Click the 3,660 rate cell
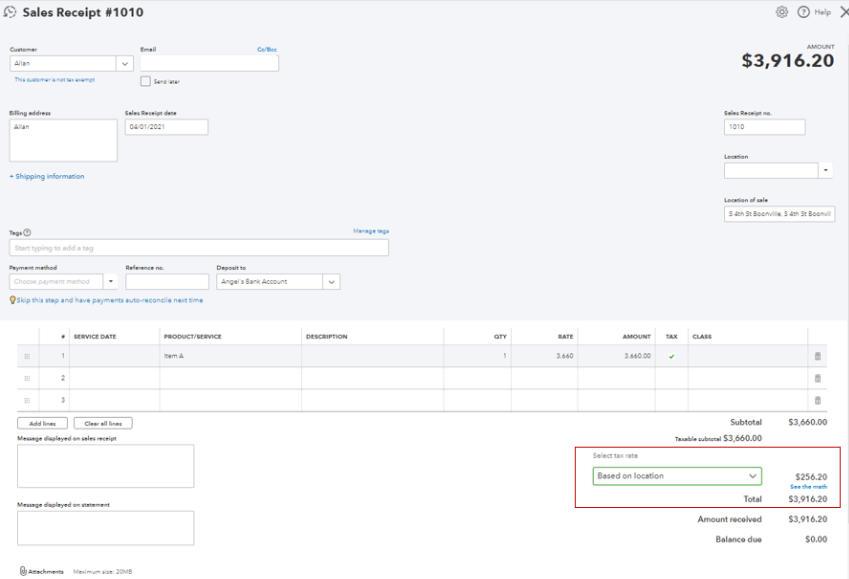 545,356
